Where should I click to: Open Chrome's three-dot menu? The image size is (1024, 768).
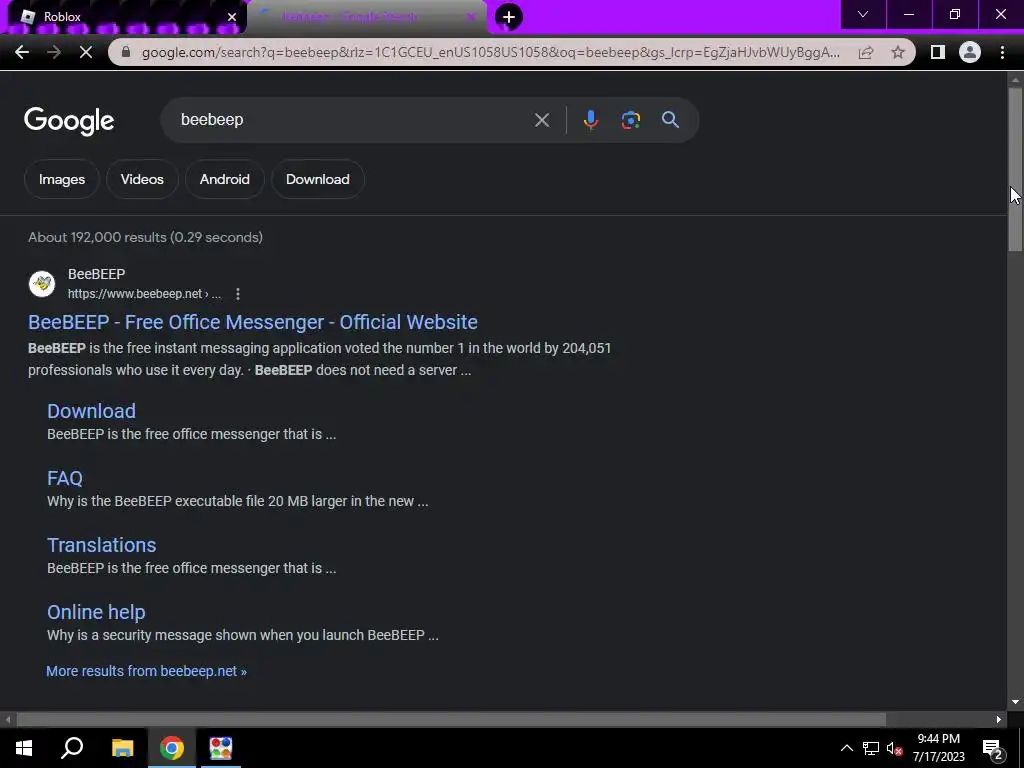pyautogui.click(x=1002, y=52)
